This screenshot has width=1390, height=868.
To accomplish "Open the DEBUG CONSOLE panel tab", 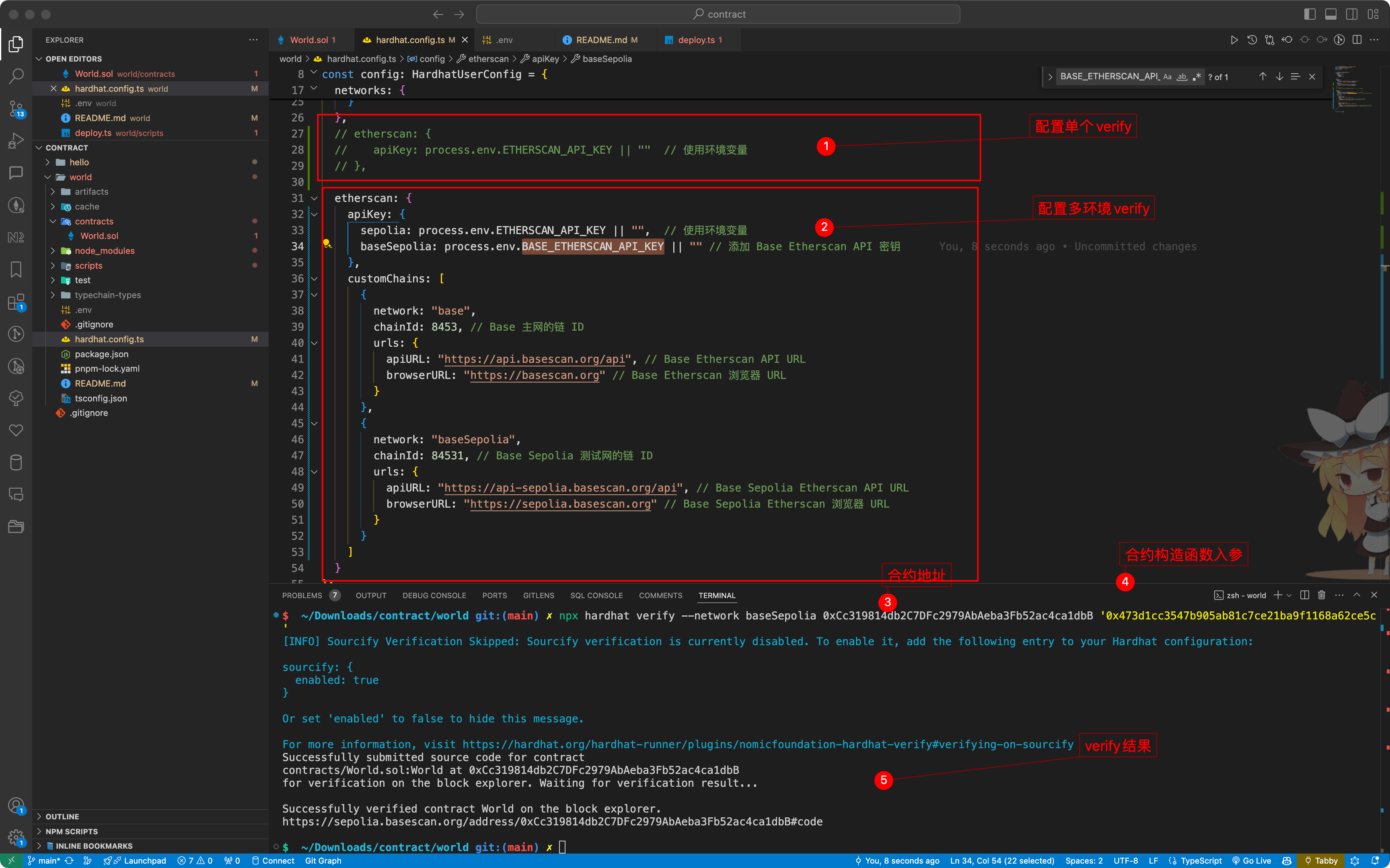I will point(434,595).
